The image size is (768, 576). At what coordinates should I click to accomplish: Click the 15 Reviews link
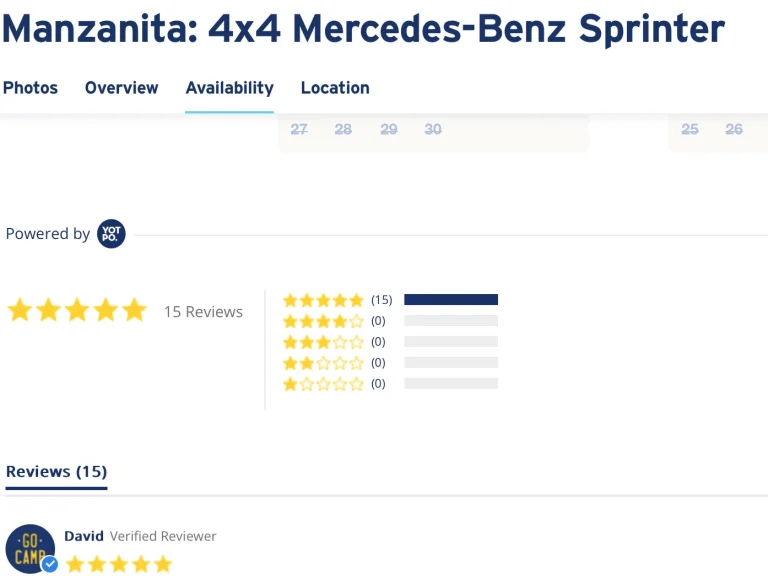(203, 312)
